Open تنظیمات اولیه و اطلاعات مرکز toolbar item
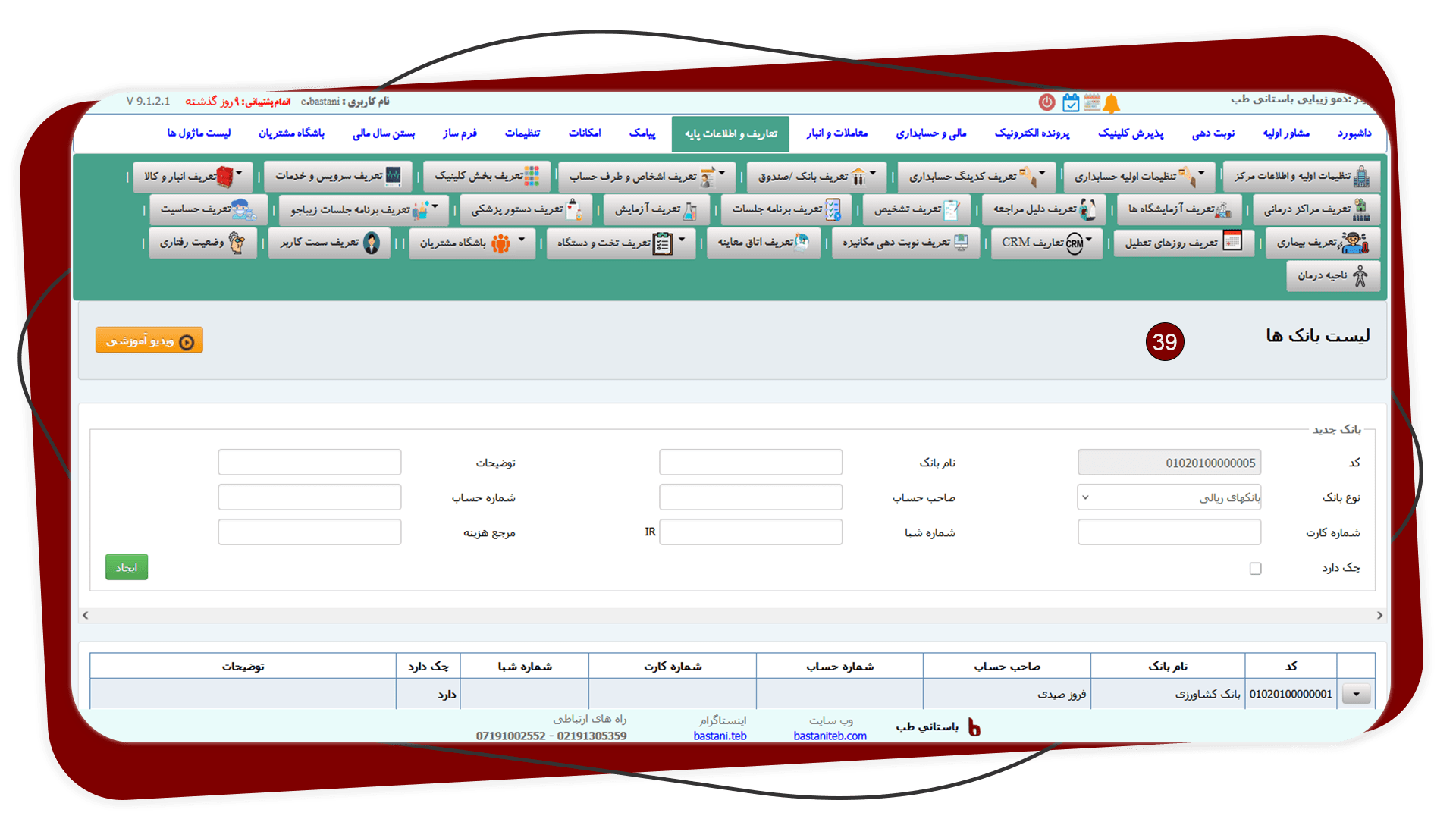 (x=1301, y=176)
